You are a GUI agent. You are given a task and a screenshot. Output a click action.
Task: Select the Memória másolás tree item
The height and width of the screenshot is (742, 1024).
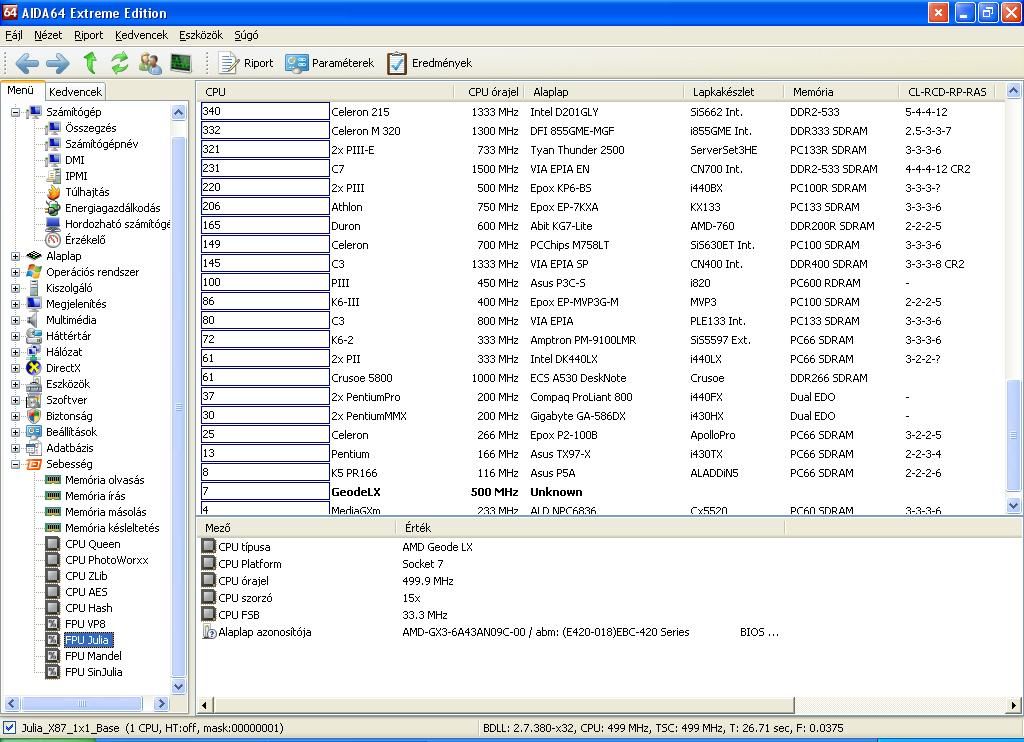(106, 512)
